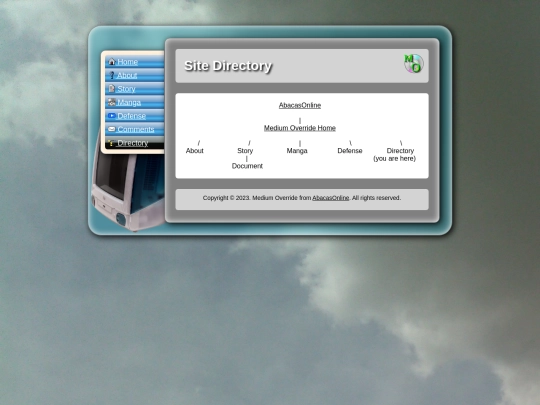Click the MO disc logo in header
Image resolution: width=540 pixels, height=405 pixels.
pyautogui.click(x=414, y=63)
